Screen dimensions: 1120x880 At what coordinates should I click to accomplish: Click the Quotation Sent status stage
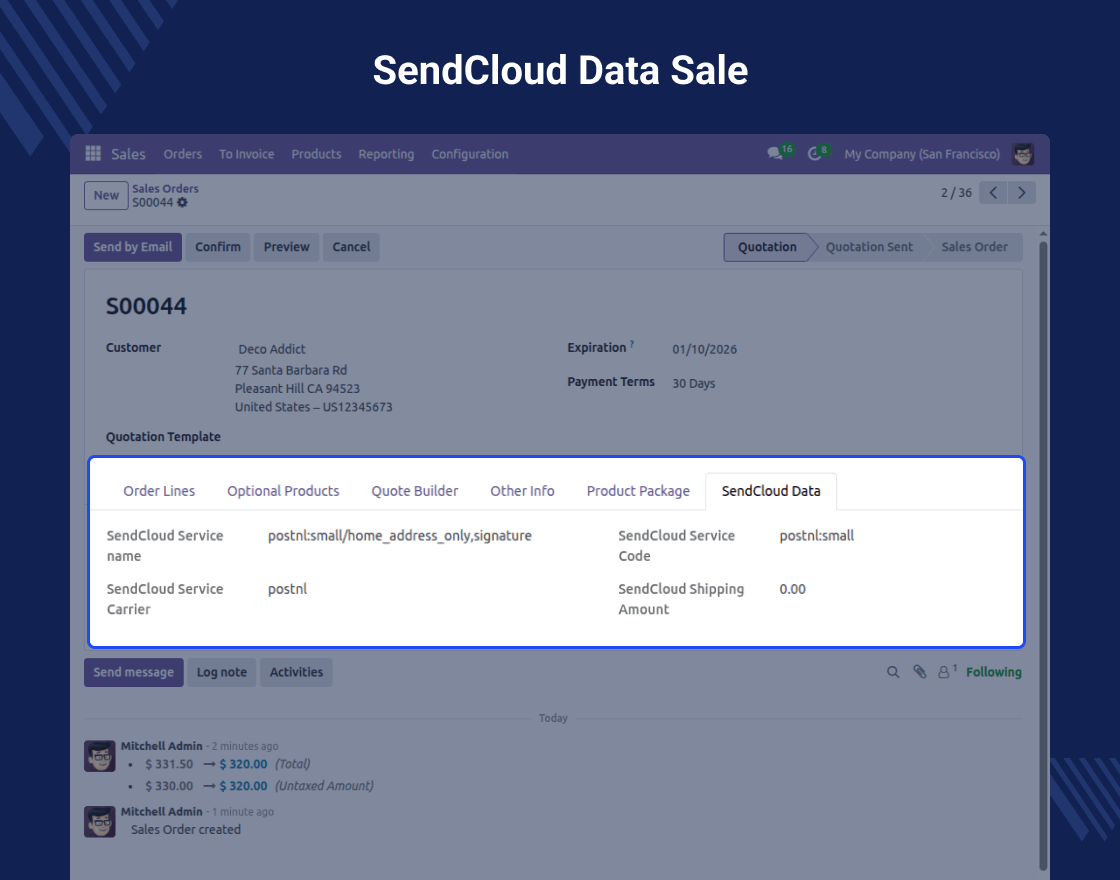point(869,247)
